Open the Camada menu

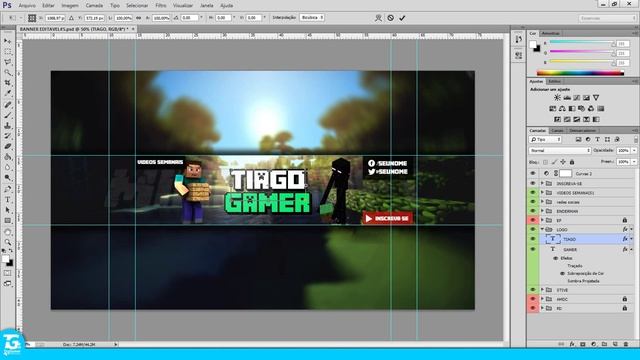click(94, 6)
